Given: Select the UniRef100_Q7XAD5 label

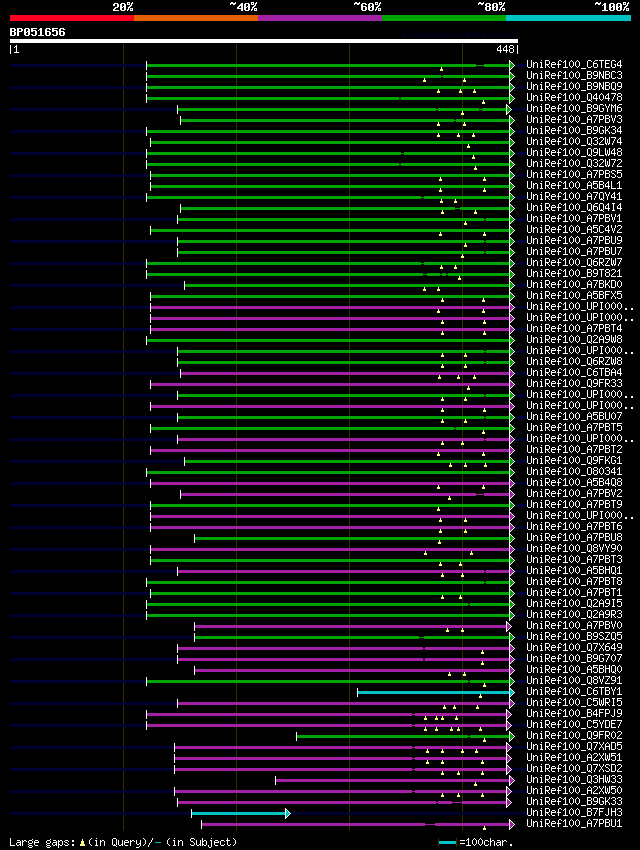Looking at the screenshot, I should (x=574, y=746).
